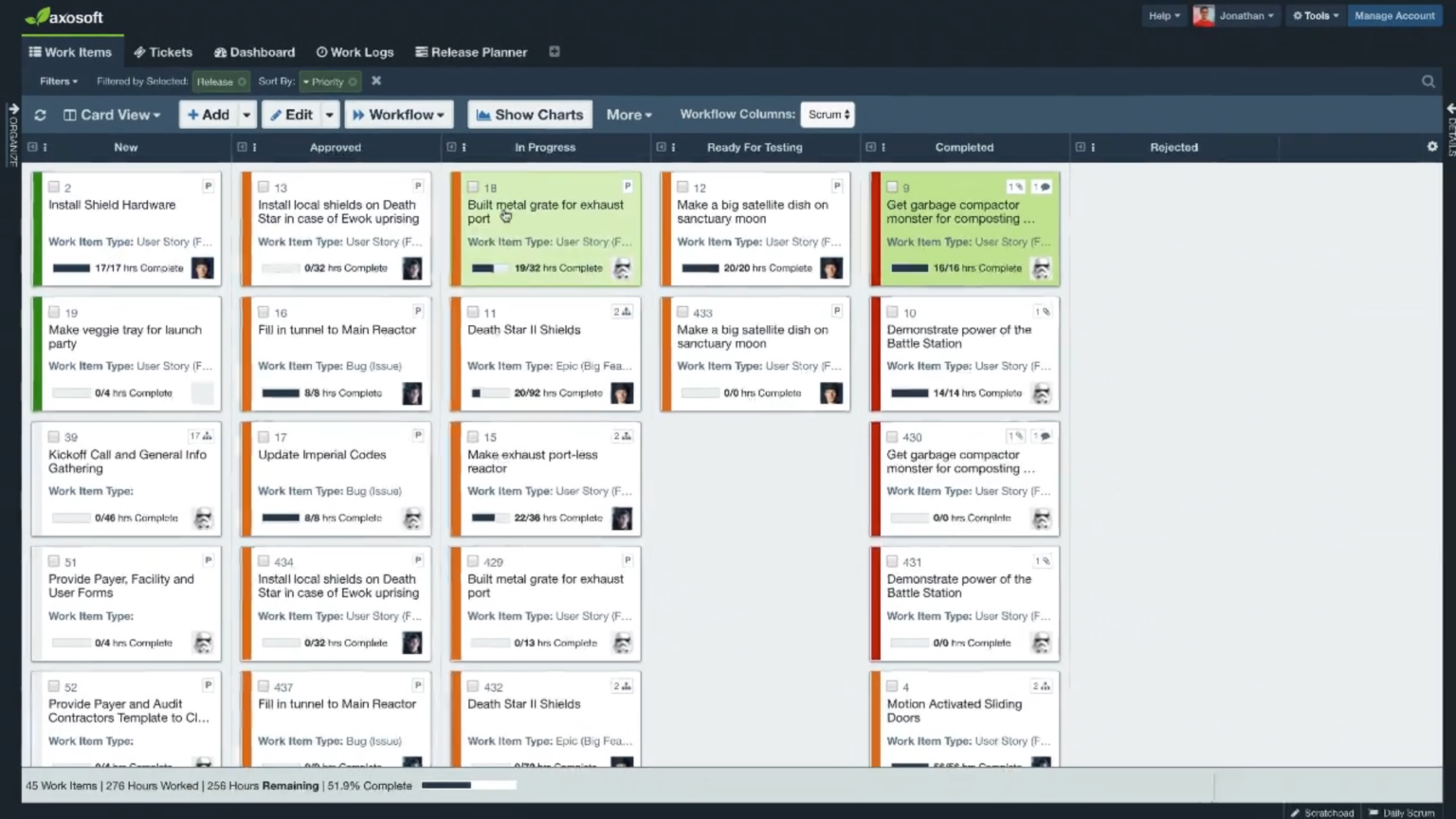The width and height of the screenshot is (1456, 819).
Task: Click the refresh icon in the toolbar
Action: pos(40,114)
